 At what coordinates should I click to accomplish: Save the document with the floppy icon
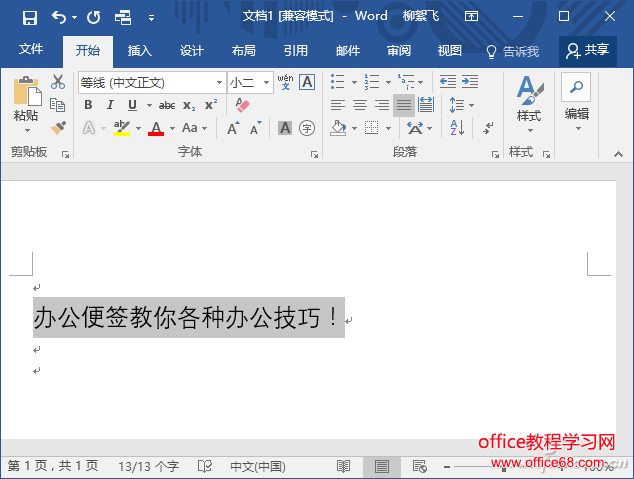click(30, 17)
